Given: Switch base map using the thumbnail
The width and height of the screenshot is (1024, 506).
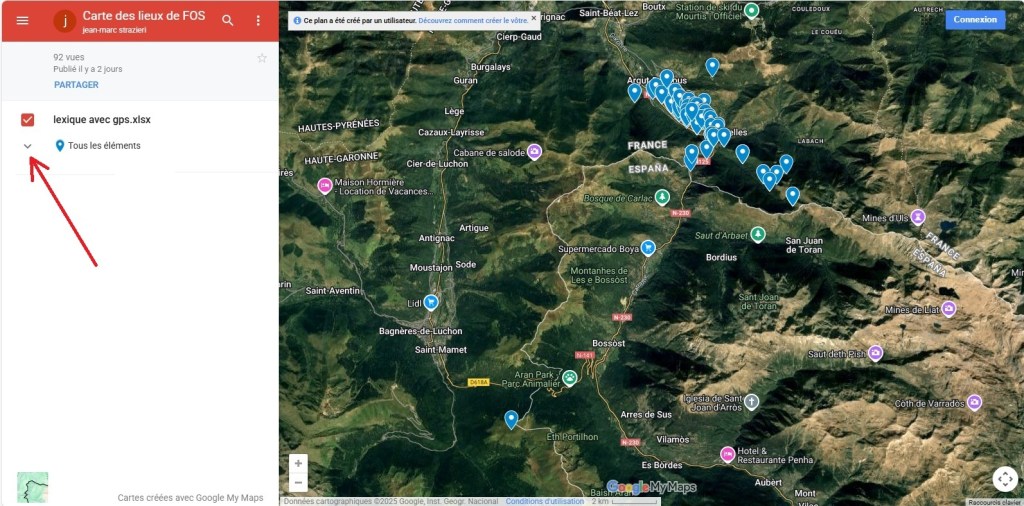Looking at the screenshot, I should coord(32,487).
